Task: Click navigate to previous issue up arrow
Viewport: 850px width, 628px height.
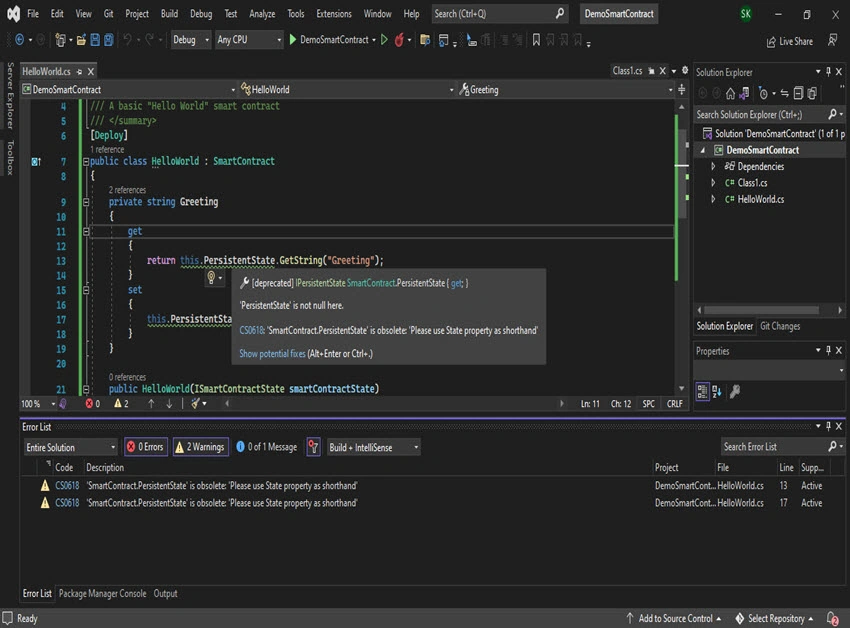Action: pyautogui.click(x=151, y=403)
